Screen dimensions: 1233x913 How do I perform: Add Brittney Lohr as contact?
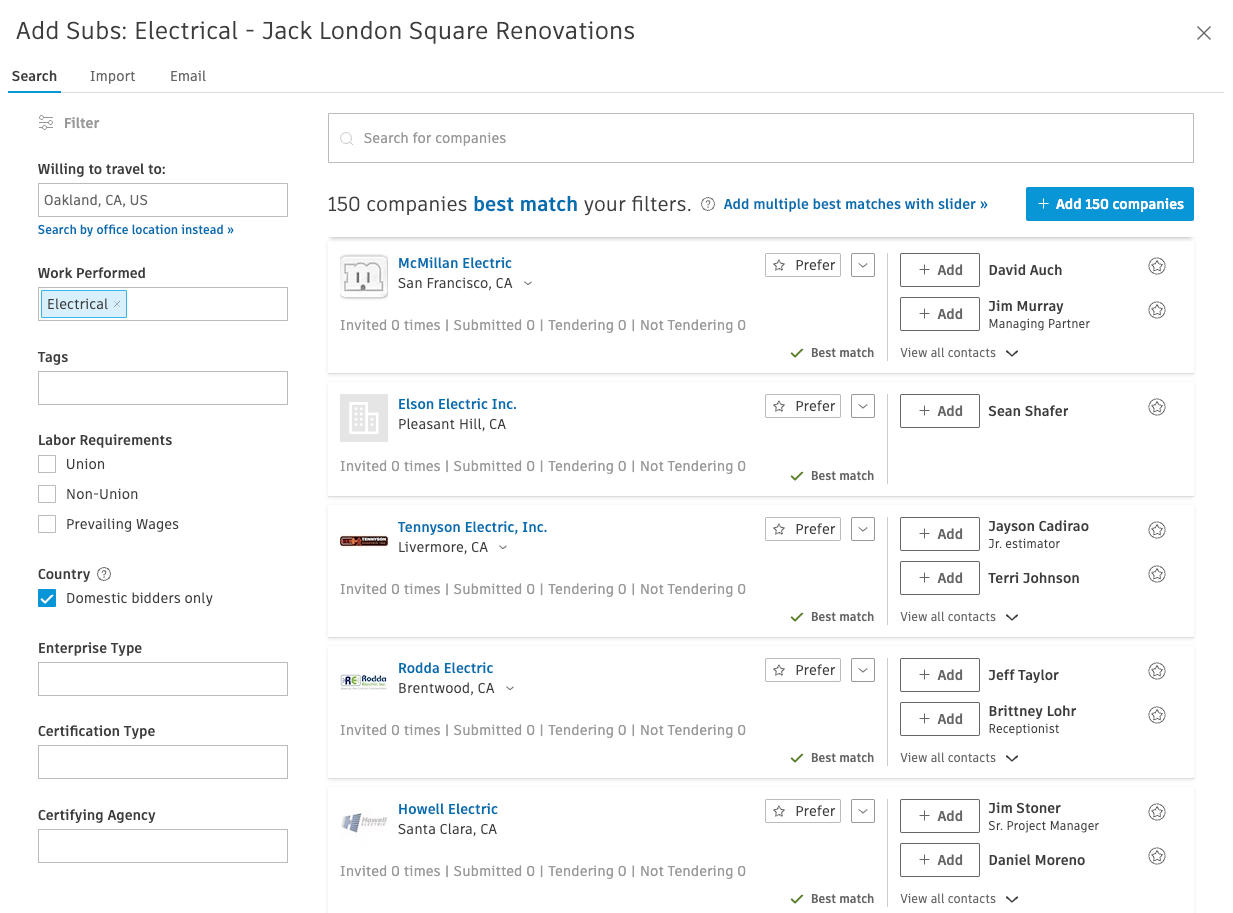point(940,719)
